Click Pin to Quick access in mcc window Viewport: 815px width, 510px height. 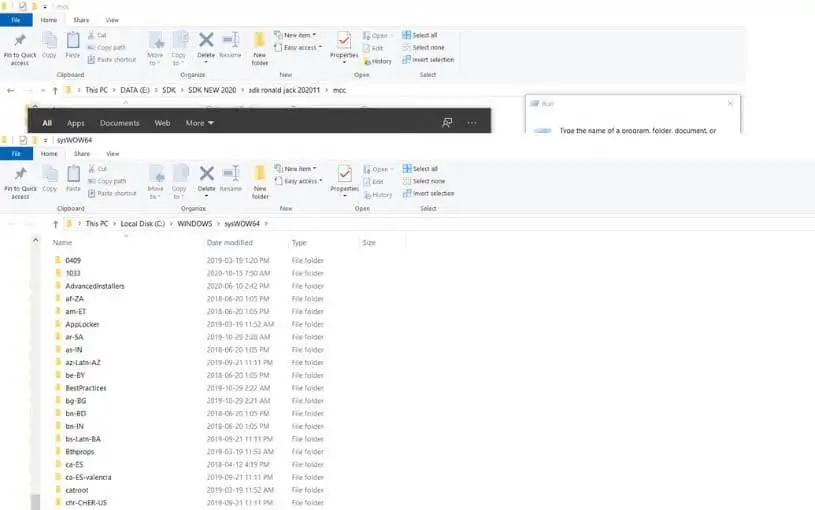20,49
